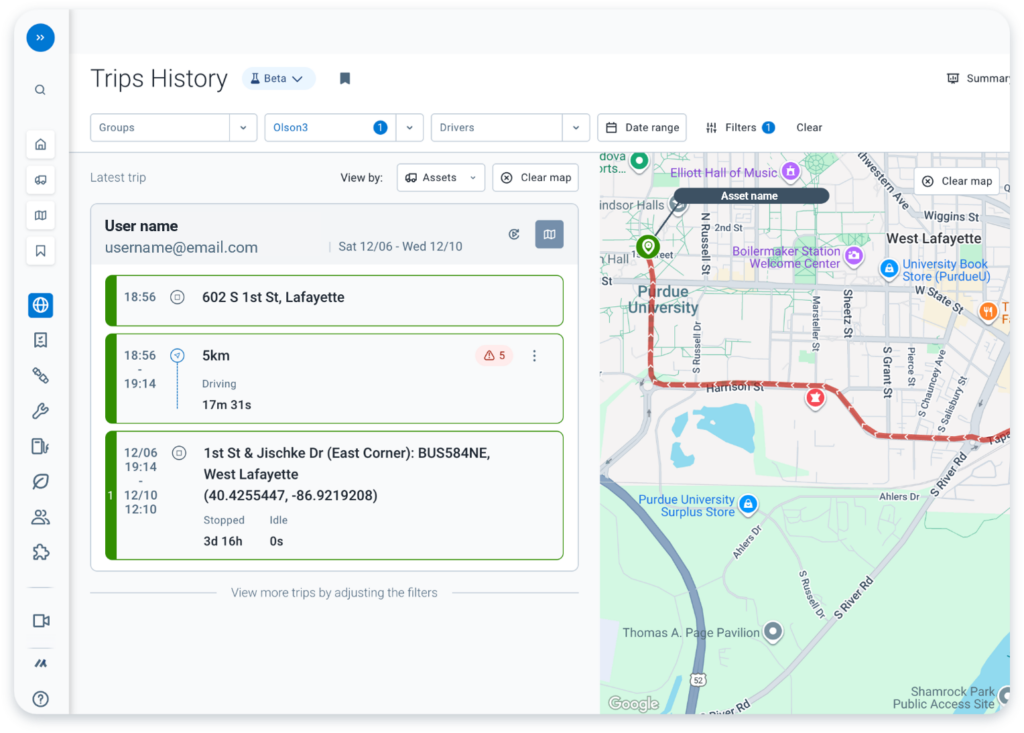Open the three-dot menu on 5km trip
The image size is (1024, 733).
534,356
